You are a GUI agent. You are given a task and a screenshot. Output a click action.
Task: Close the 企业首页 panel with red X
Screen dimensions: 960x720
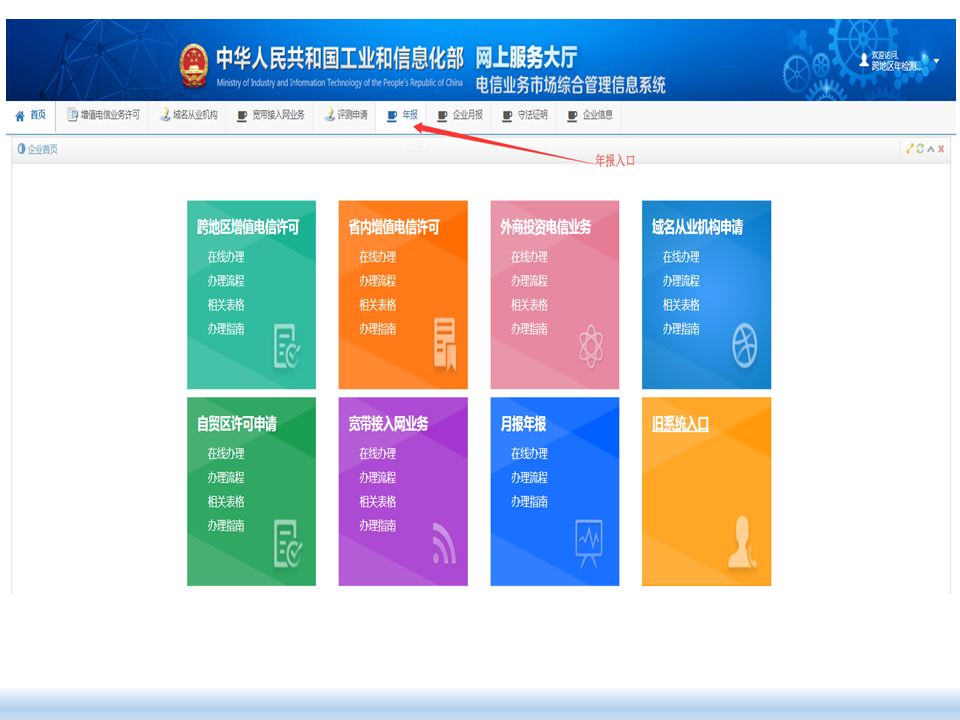941,149
